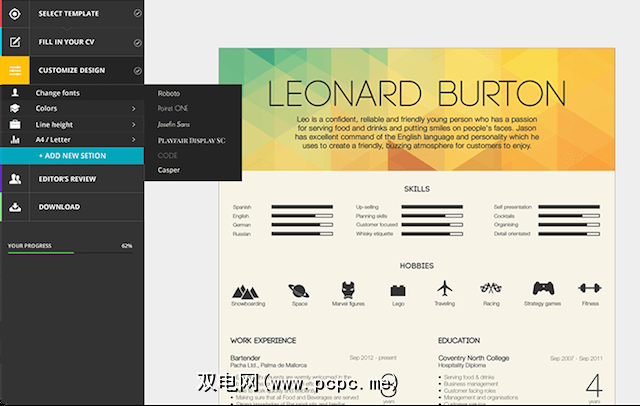The image size is (640, 406).
Task: Click the Traveling airplane hobby icon
Action: [x=444, y=288]
